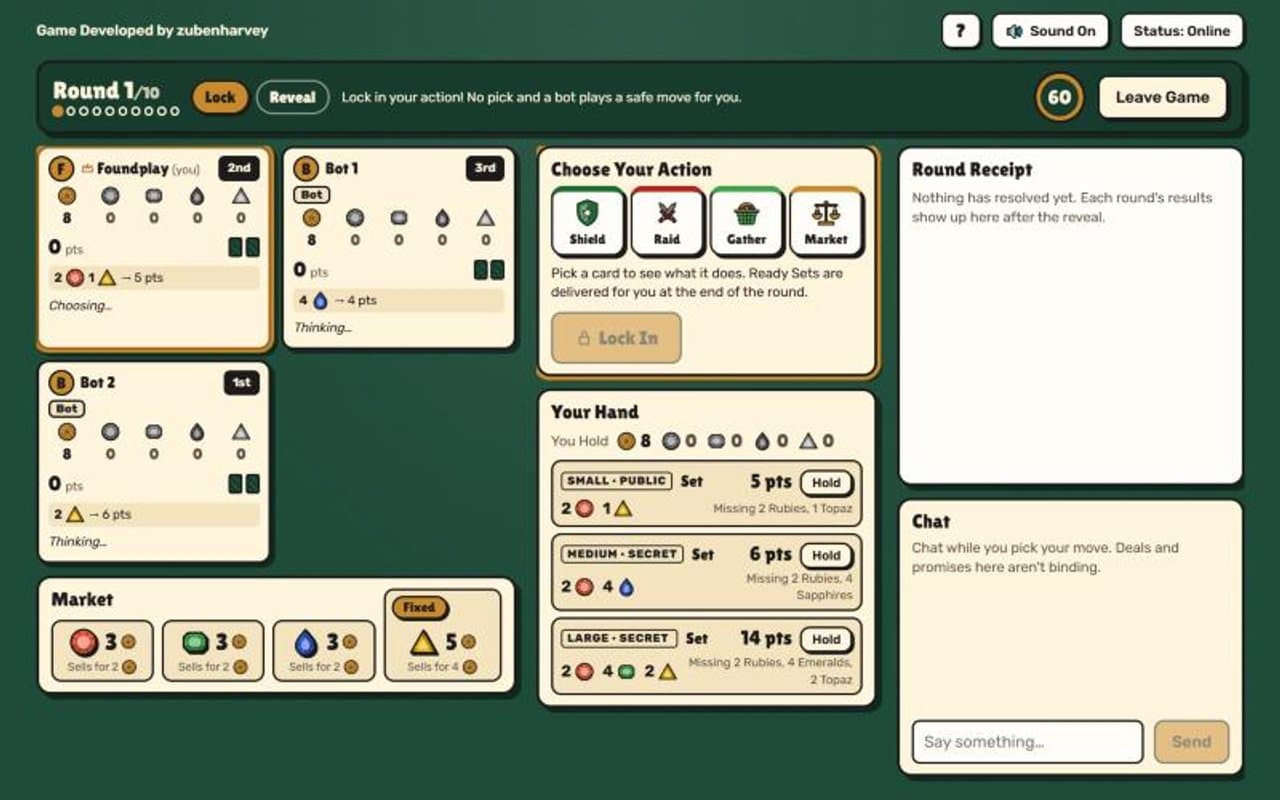This screenshot has width=1280, height=800.
Task: Select the Reveal phase pill
Action: tap(293, 98)
